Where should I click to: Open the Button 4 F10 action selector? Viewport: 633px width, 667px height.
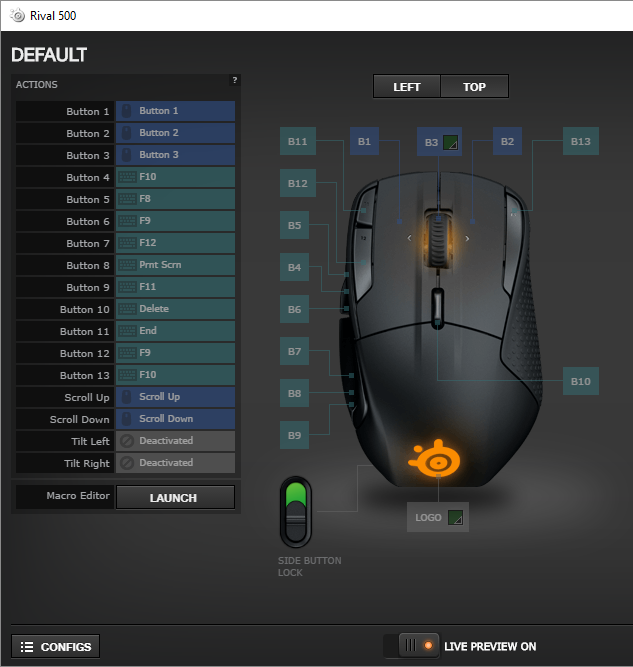click(175, 177)
